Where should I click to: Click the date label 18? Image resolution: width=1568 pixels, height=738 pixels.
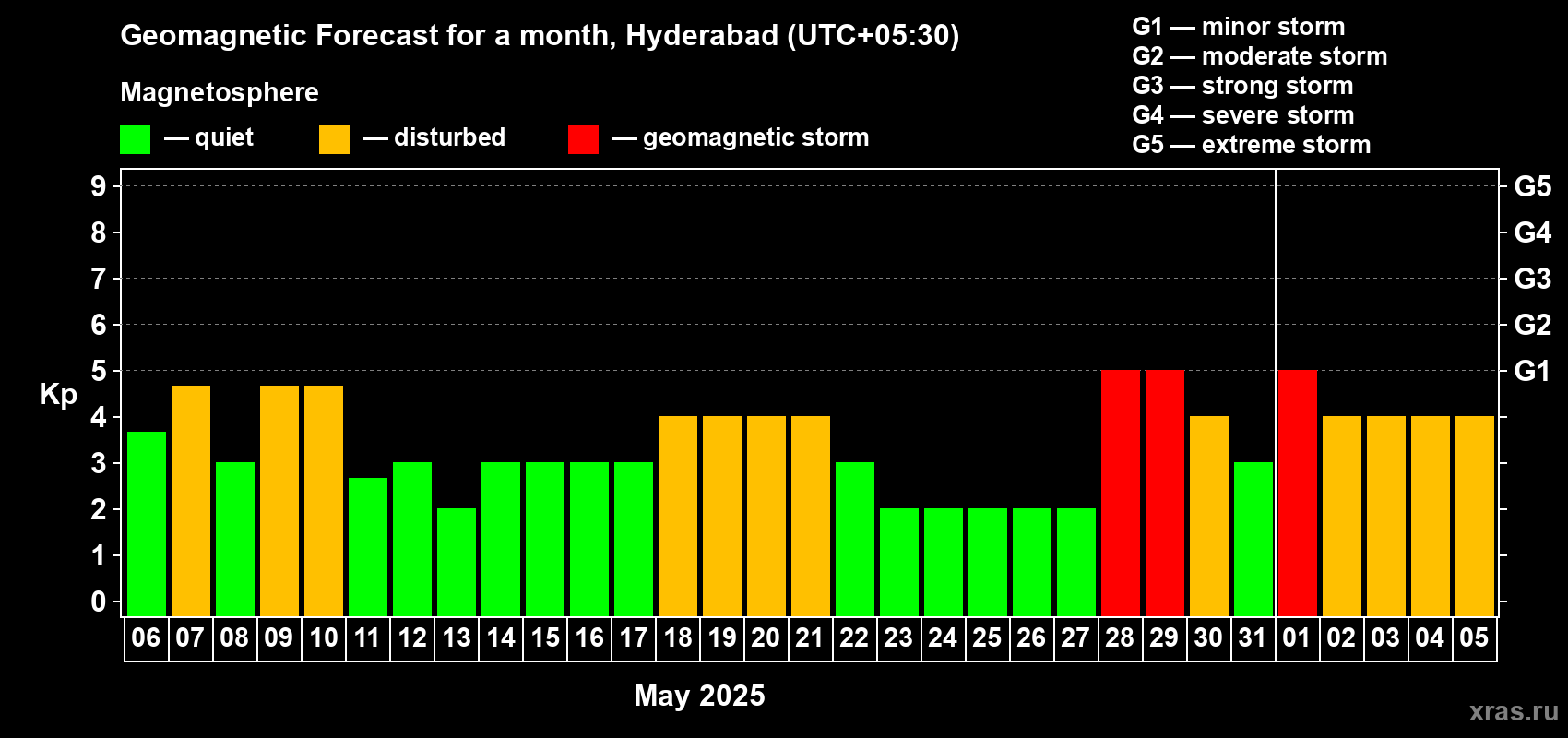point(678,637)
